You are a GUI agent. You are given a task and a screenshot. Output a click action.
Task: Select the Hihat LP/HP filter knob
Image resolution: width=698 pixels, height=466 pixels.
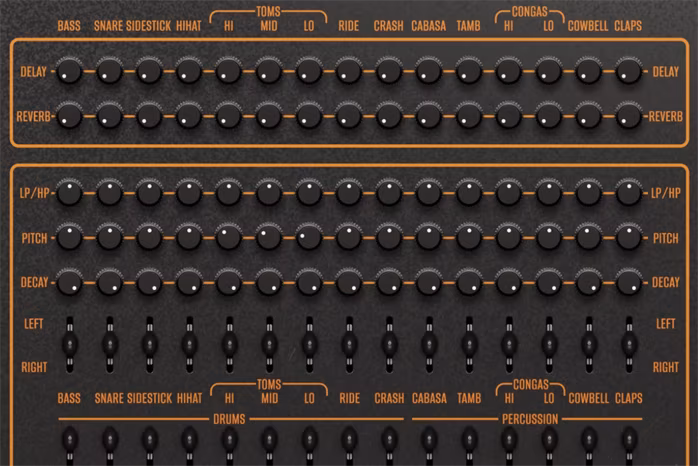(x=189, y=193)
